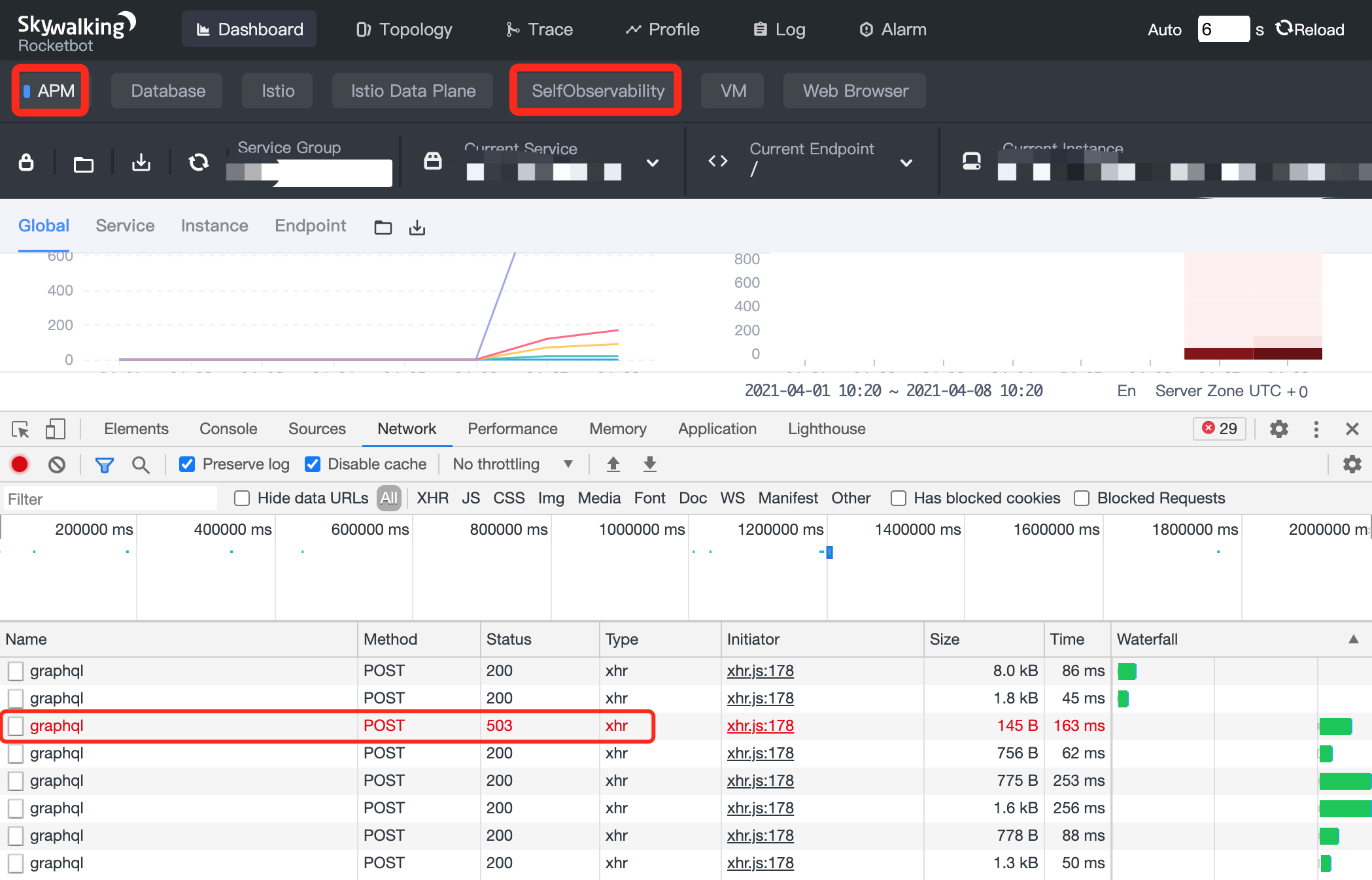Switch to the Console tab in DevTools
This screenshot has height=880, width=1372.
click(x=228, y=429)
